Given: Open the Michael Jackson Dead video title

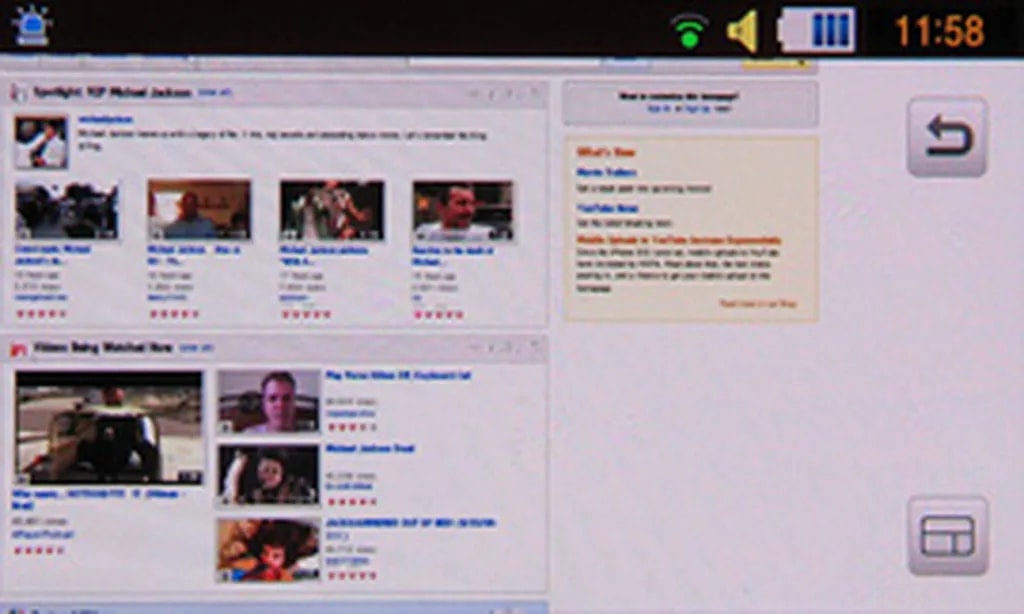Looking at the screenshot, I should point(370,449).
